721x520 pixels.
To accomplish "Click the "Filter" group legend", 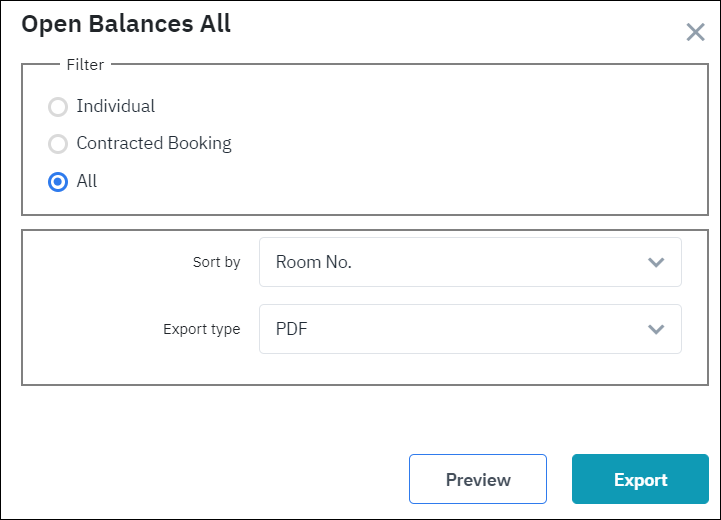I will point(85,65).
